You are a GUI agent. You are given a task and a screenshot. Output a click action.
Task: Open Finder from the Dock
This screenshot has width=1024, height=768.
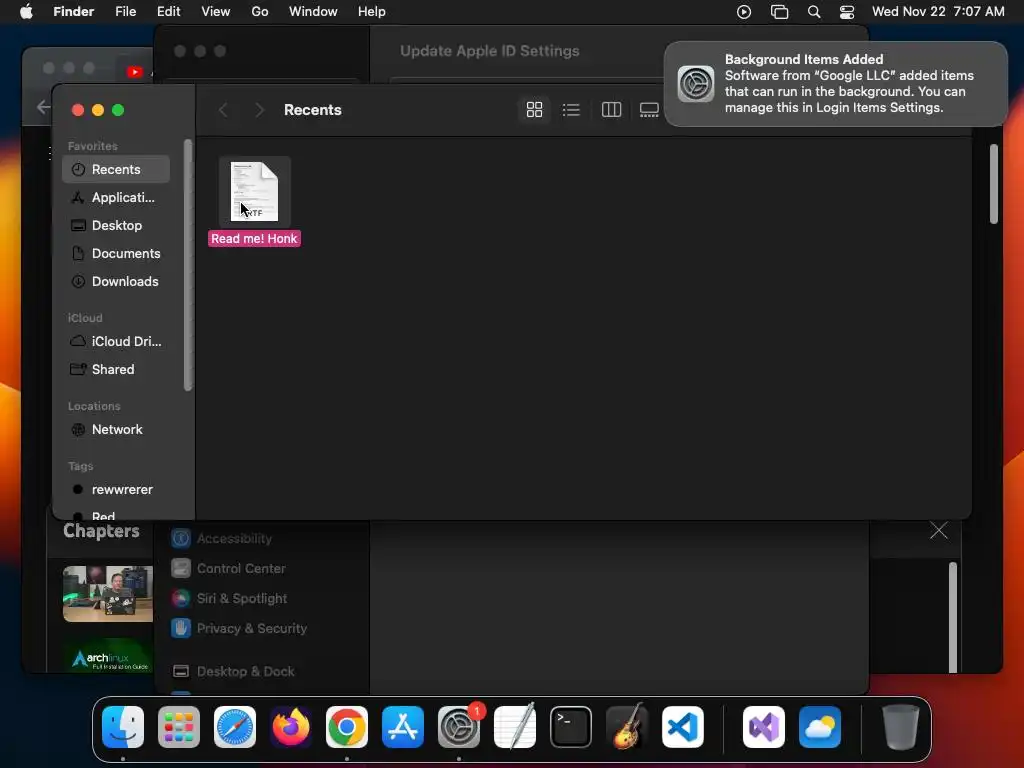123,727
